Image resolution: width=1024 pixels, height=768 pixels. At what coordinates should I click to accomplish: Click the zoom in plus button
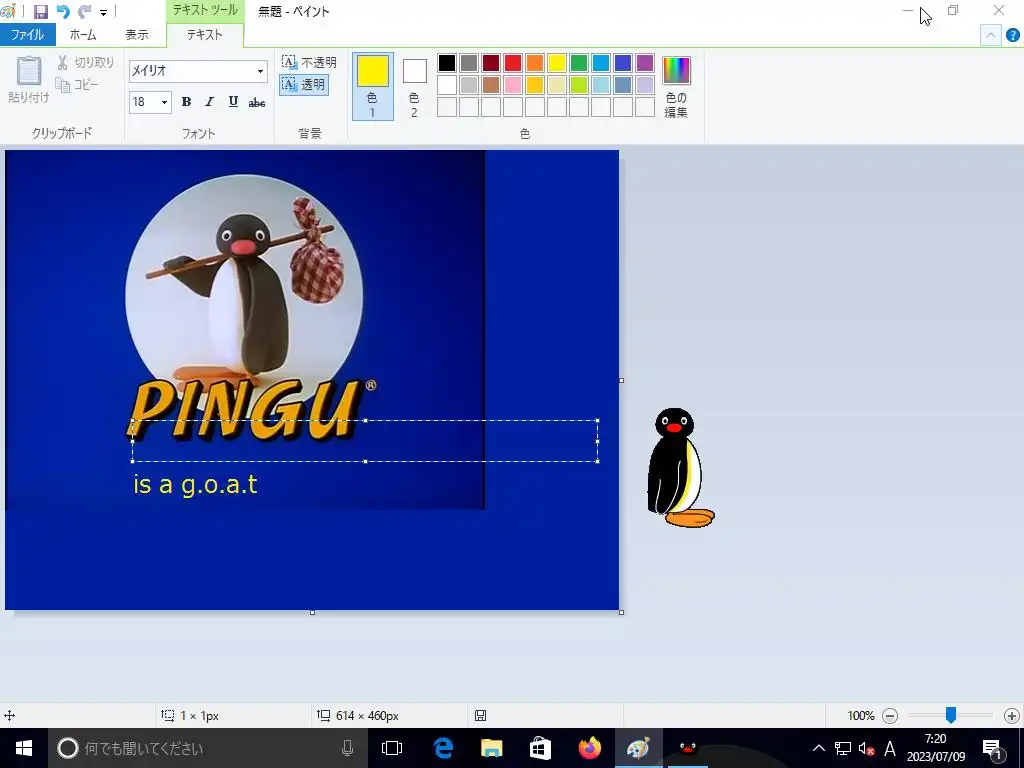(1012, 716)
